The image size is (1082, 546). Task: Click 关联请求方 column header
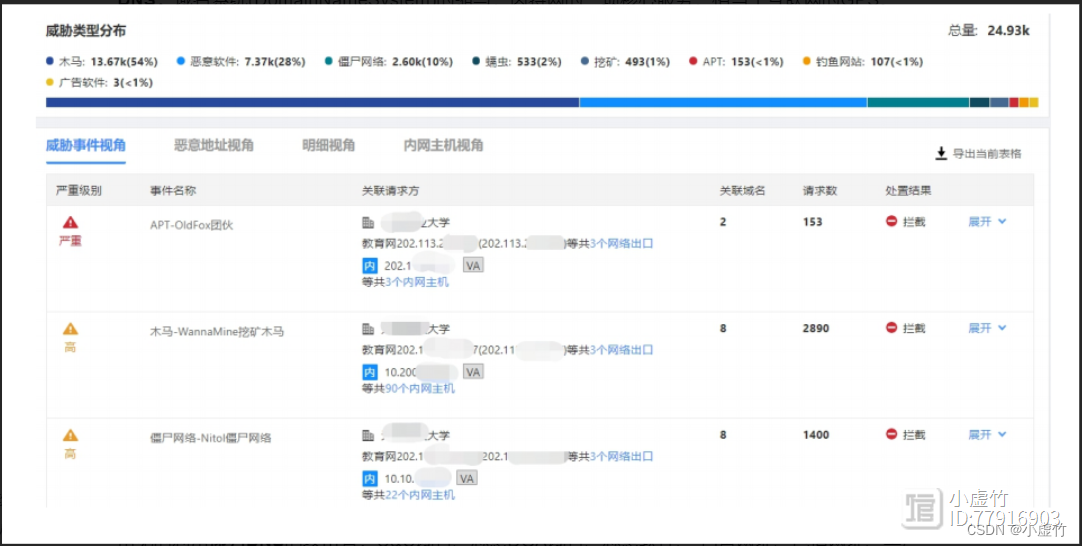(391, 191)
